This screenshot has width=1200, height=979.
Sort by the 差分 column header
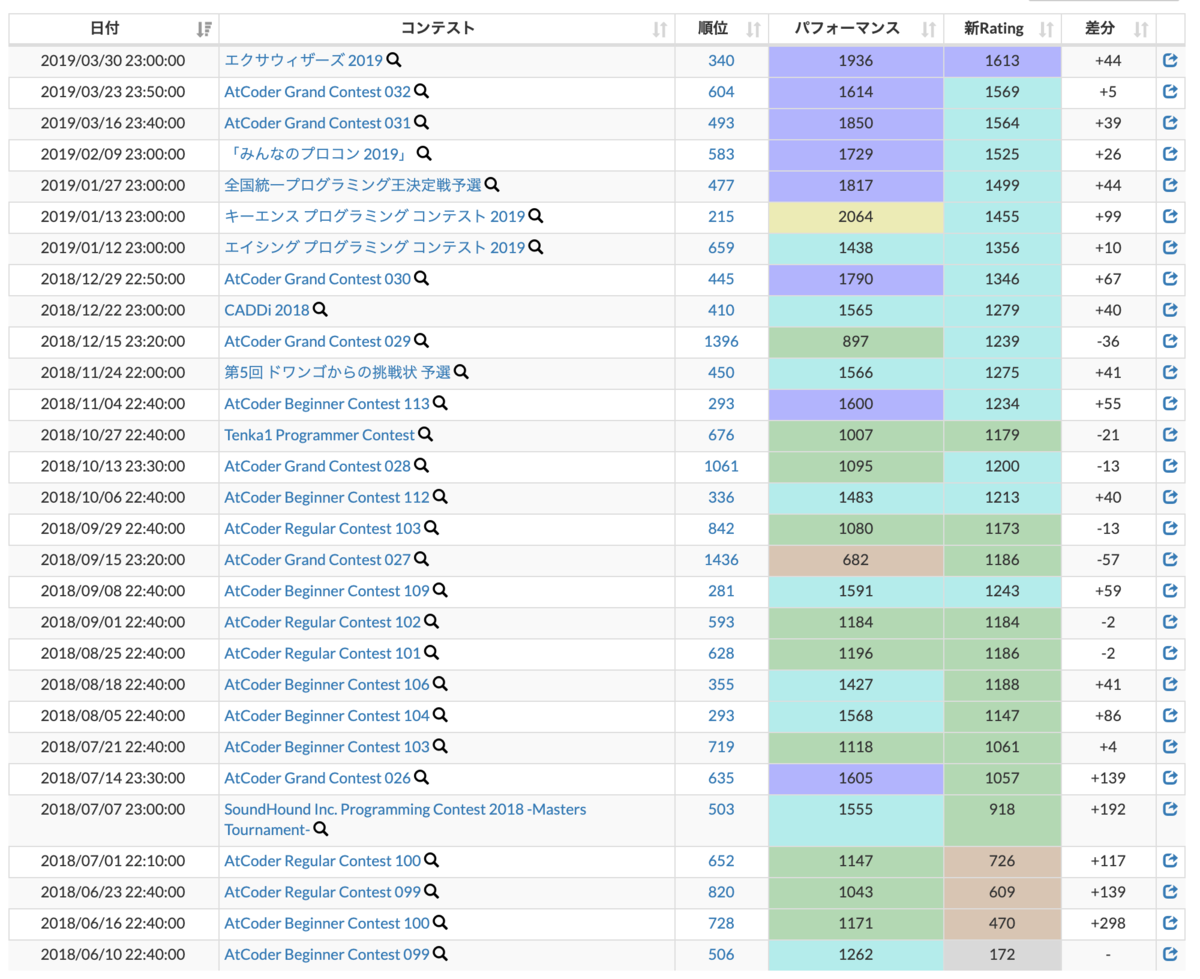tap(1108, 29)
